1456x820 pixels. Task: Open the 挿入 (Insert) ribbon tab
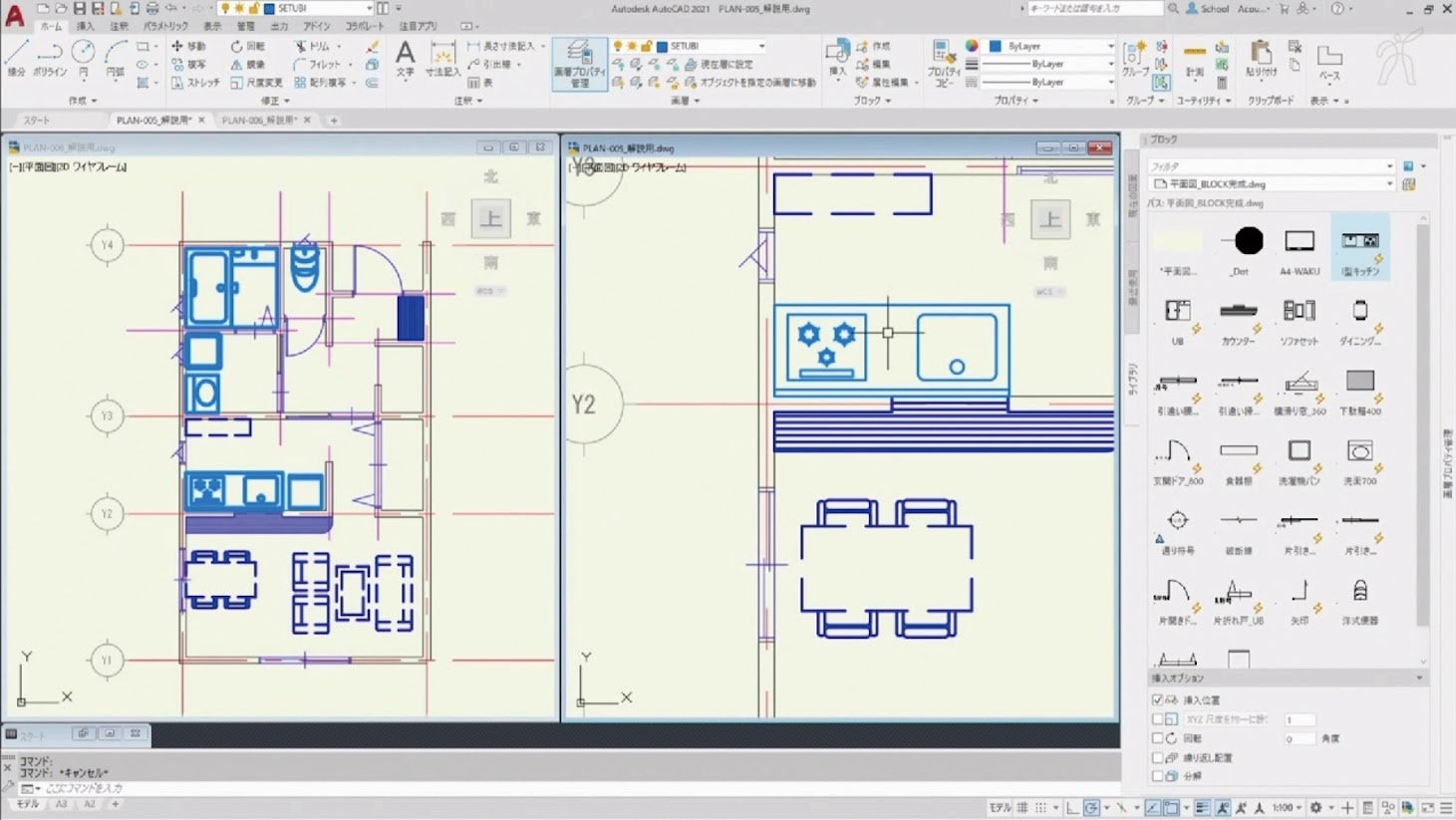tap(86, 26)
